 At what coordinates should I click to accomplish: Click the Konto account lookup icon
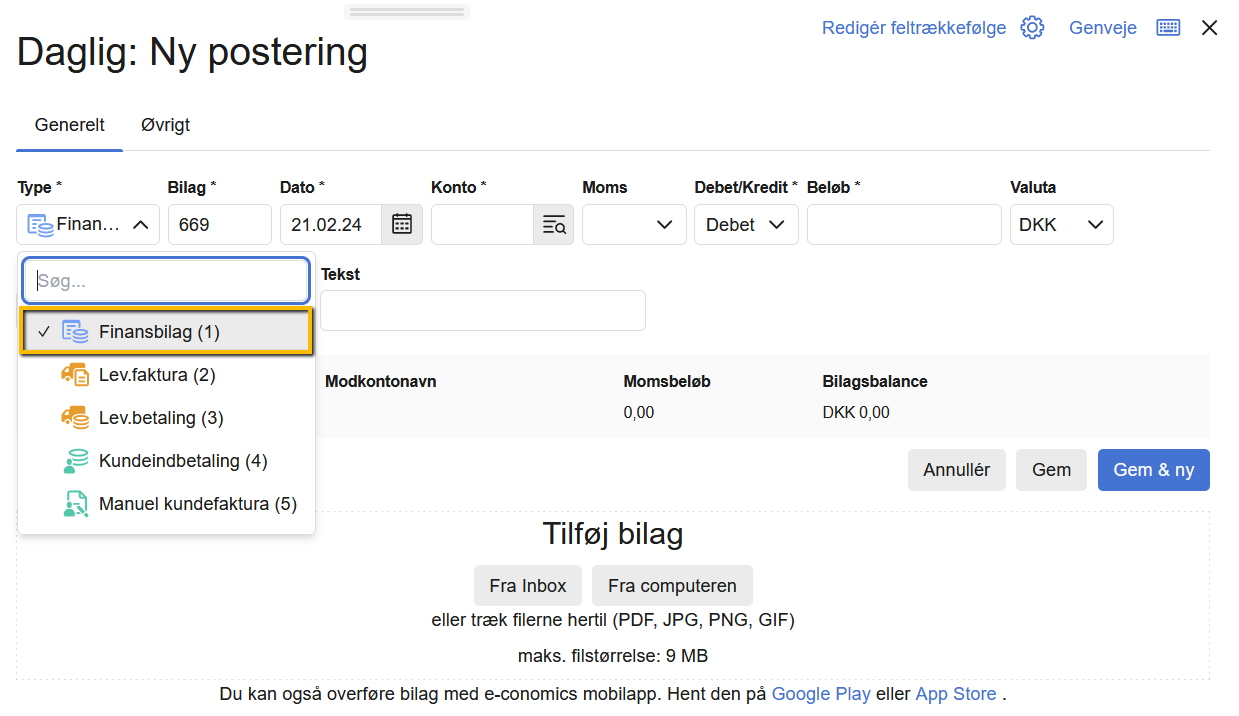tap(554, 224)
